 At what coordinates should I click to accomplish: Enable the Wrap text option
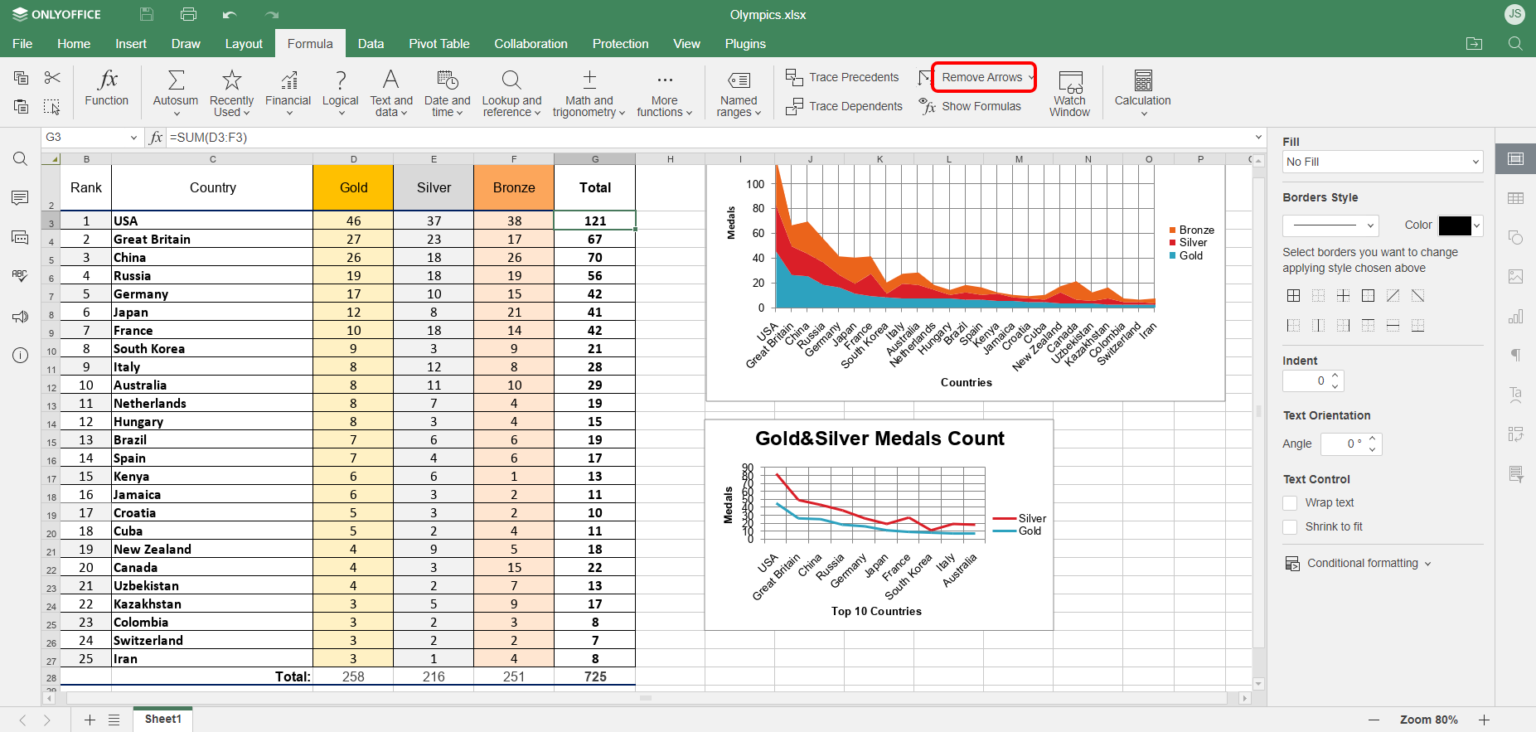click(x=1290, y=502)
